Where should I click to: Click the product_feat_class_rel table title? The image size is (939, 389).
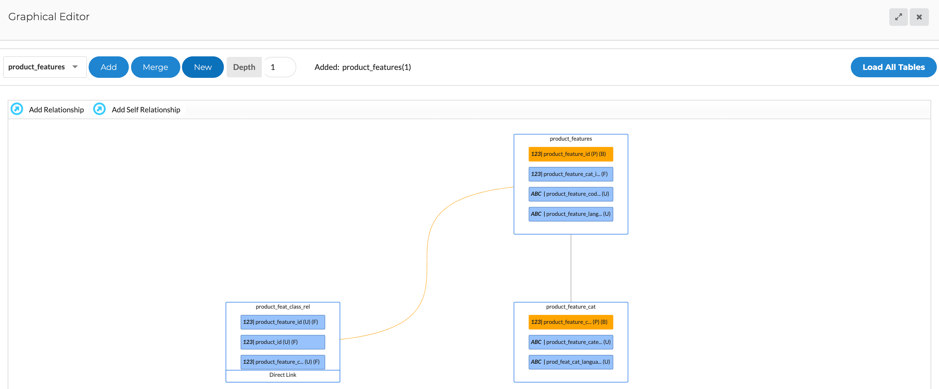283,306
